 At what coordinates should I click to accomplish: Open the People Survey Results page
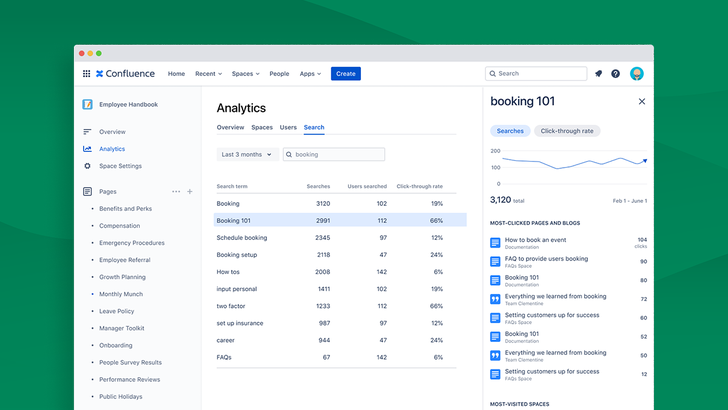(x=130, y=363)
